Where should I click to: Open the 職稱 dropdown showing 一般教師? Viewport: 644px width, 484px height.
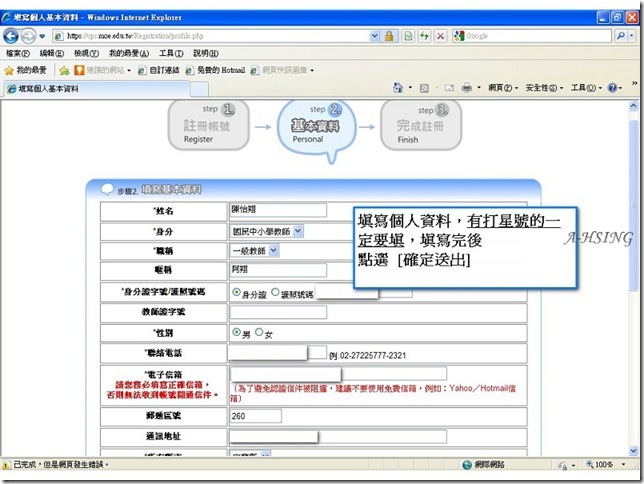[x=254, y=251]
